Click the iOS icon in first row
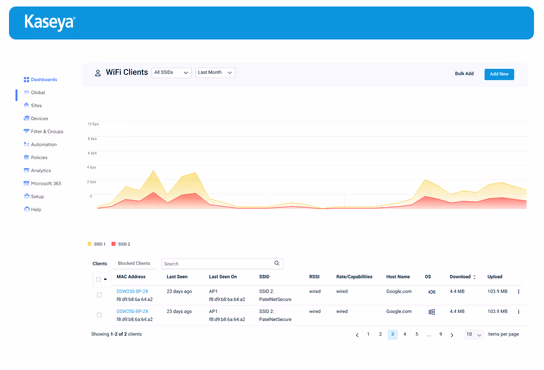The image size is (544, 370). 432,292
